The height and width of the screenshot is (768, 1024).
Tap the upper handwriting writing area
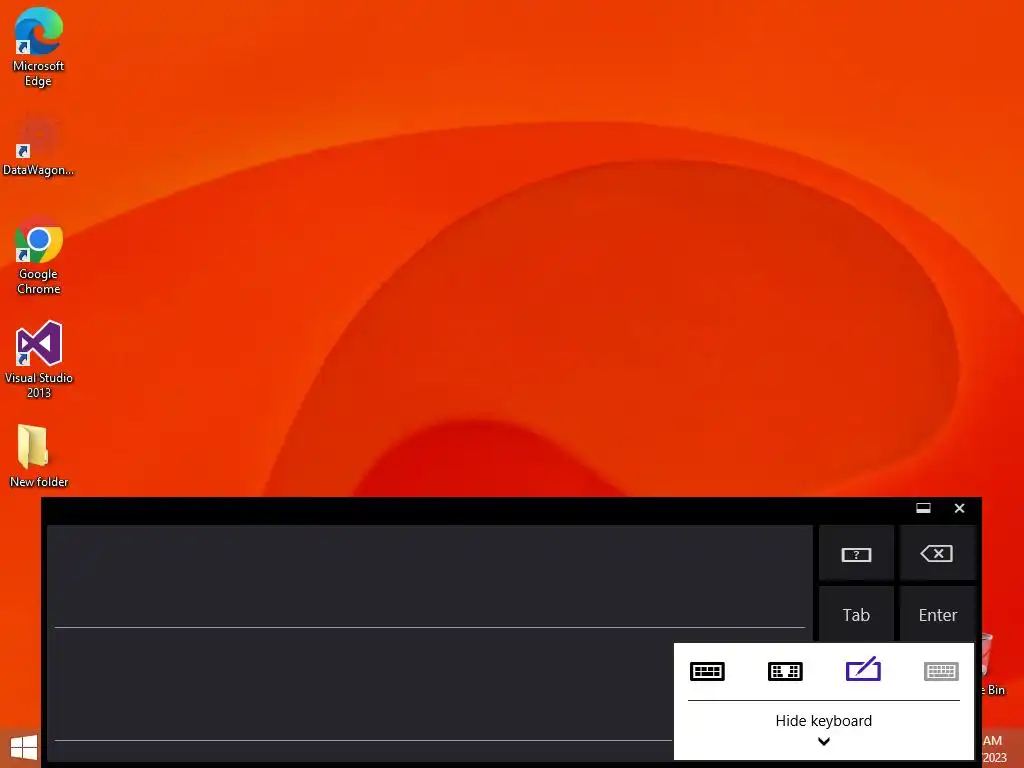pyautogui.click(x=430, y=576)
